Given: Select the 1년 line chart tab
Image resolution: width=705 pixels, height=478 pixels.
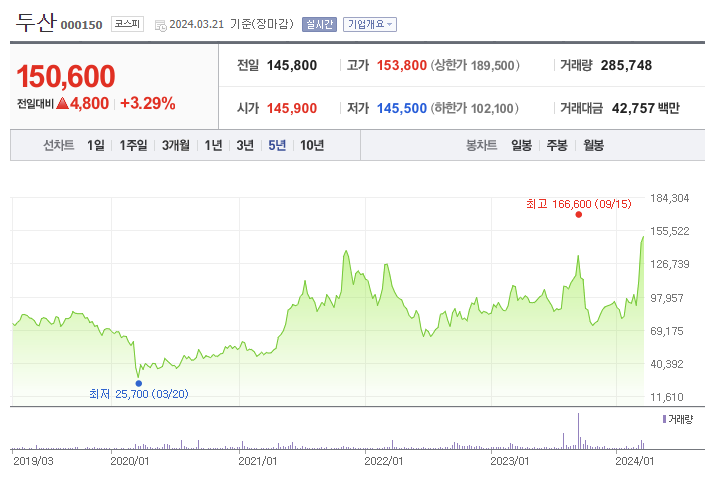Looking at the screenshot, I should pos(213,145).
